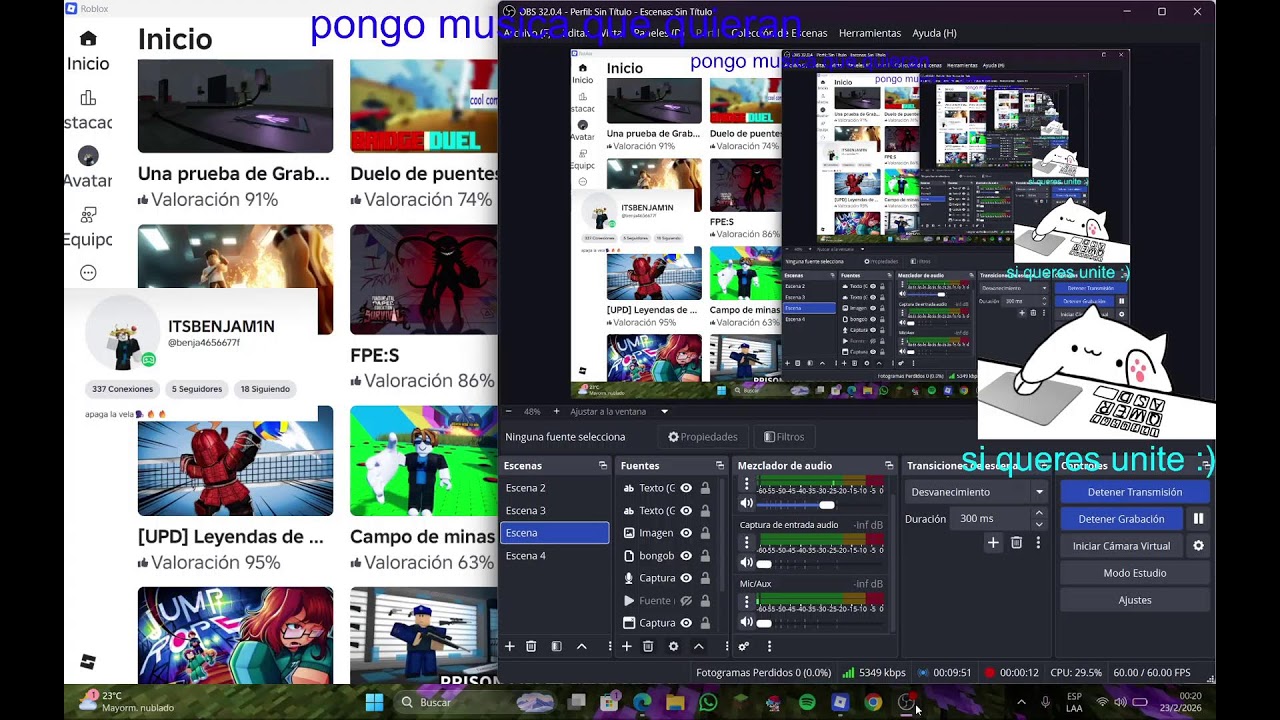This screenshot has height=720, width=1280.
Task: Open advanced audio properties gears icon
Action: click(744, 647)
